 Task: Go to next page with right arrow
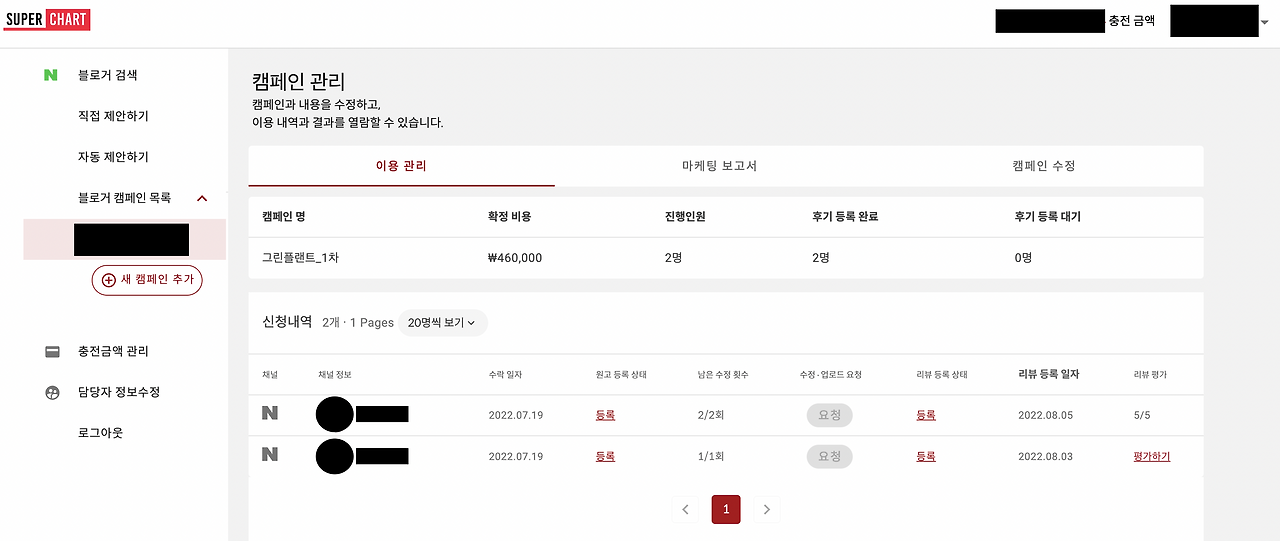[767, 509]
